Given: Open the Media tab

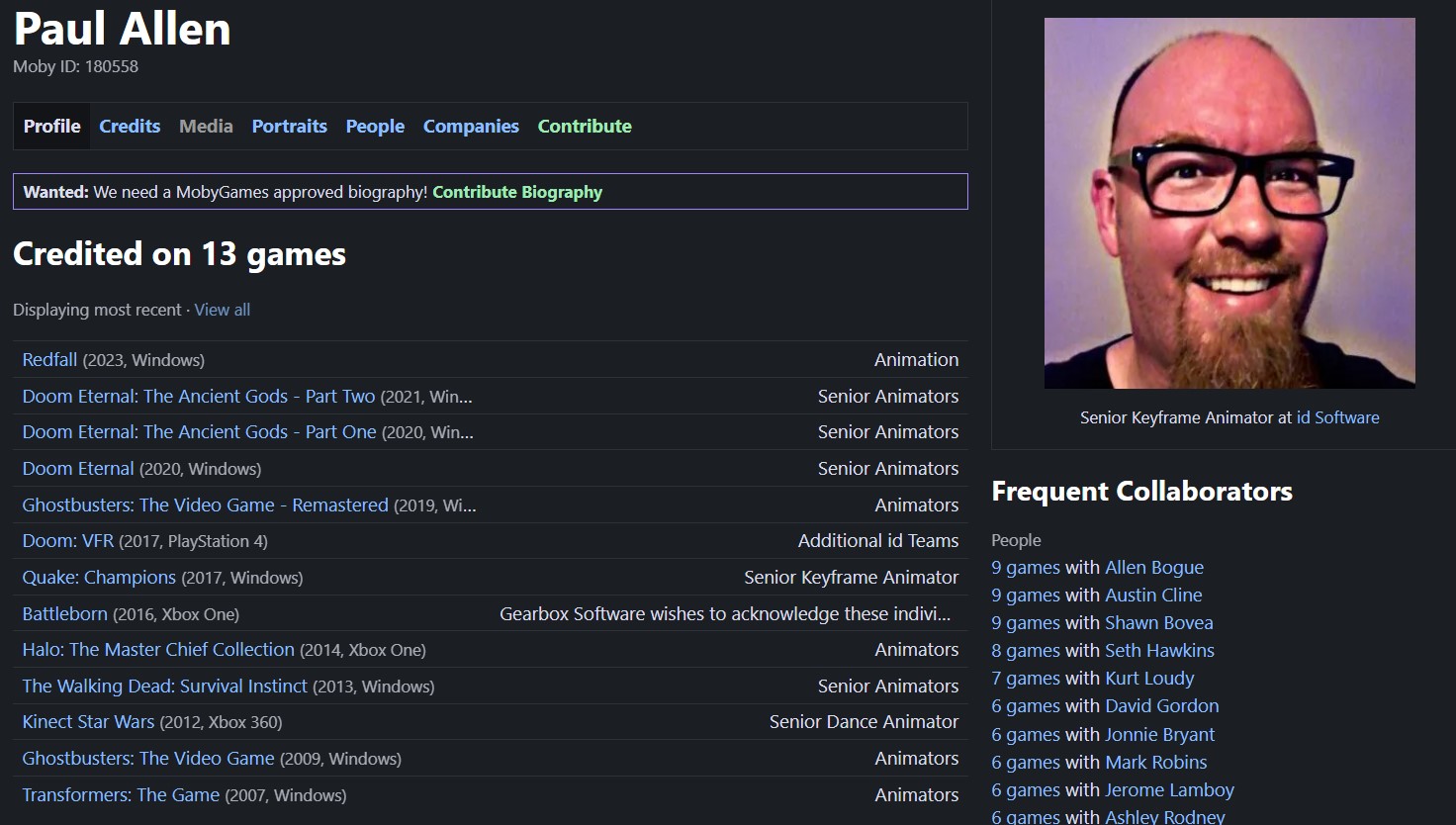Looking at the screenshot, I should [206, 126].
